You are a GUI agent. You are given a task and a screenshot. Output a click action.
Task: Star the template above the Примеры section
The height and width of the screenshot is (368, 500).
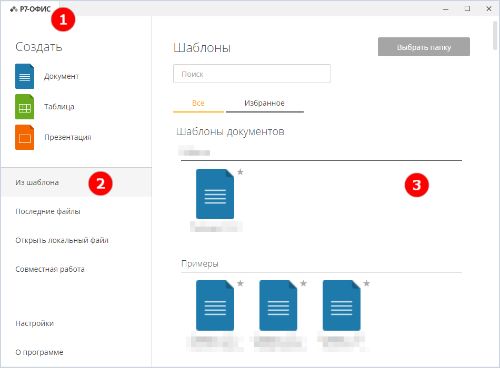pos(240,172)
